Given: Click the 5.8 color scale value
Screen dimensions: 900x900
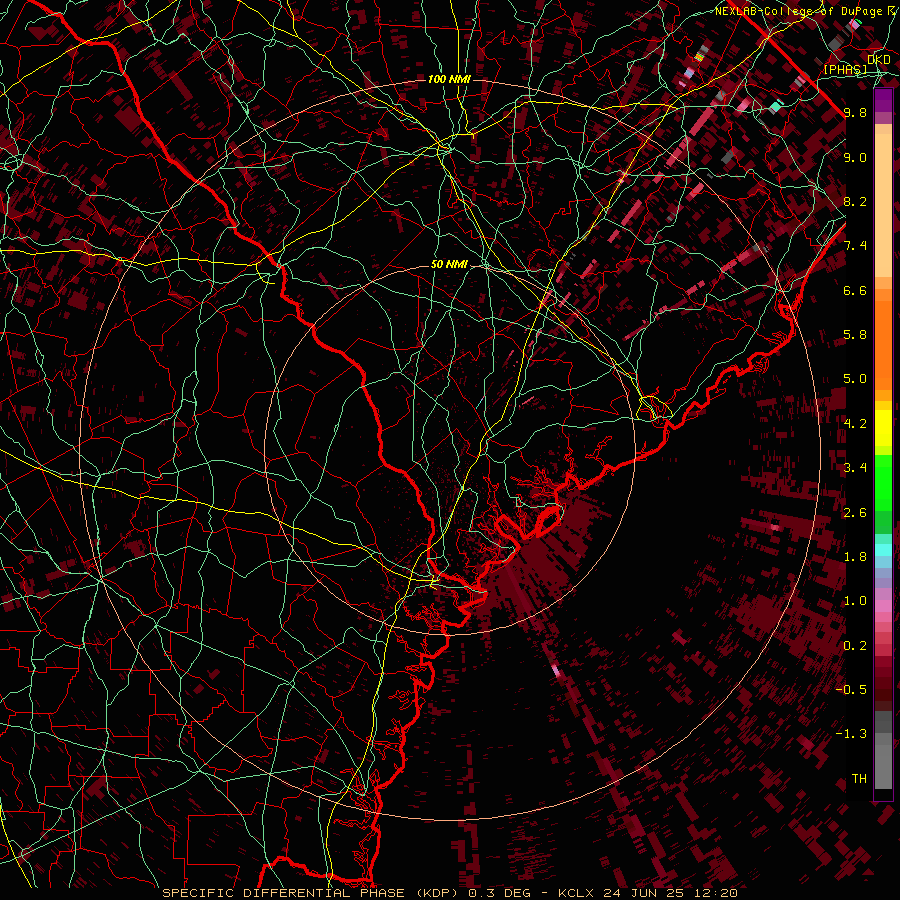Looking at the screenshot, I should [x=855, y=335].
